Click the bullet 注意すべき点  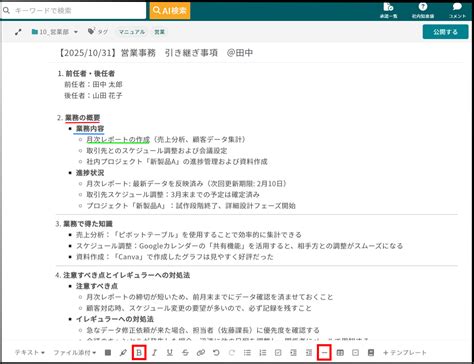[97, 286]
